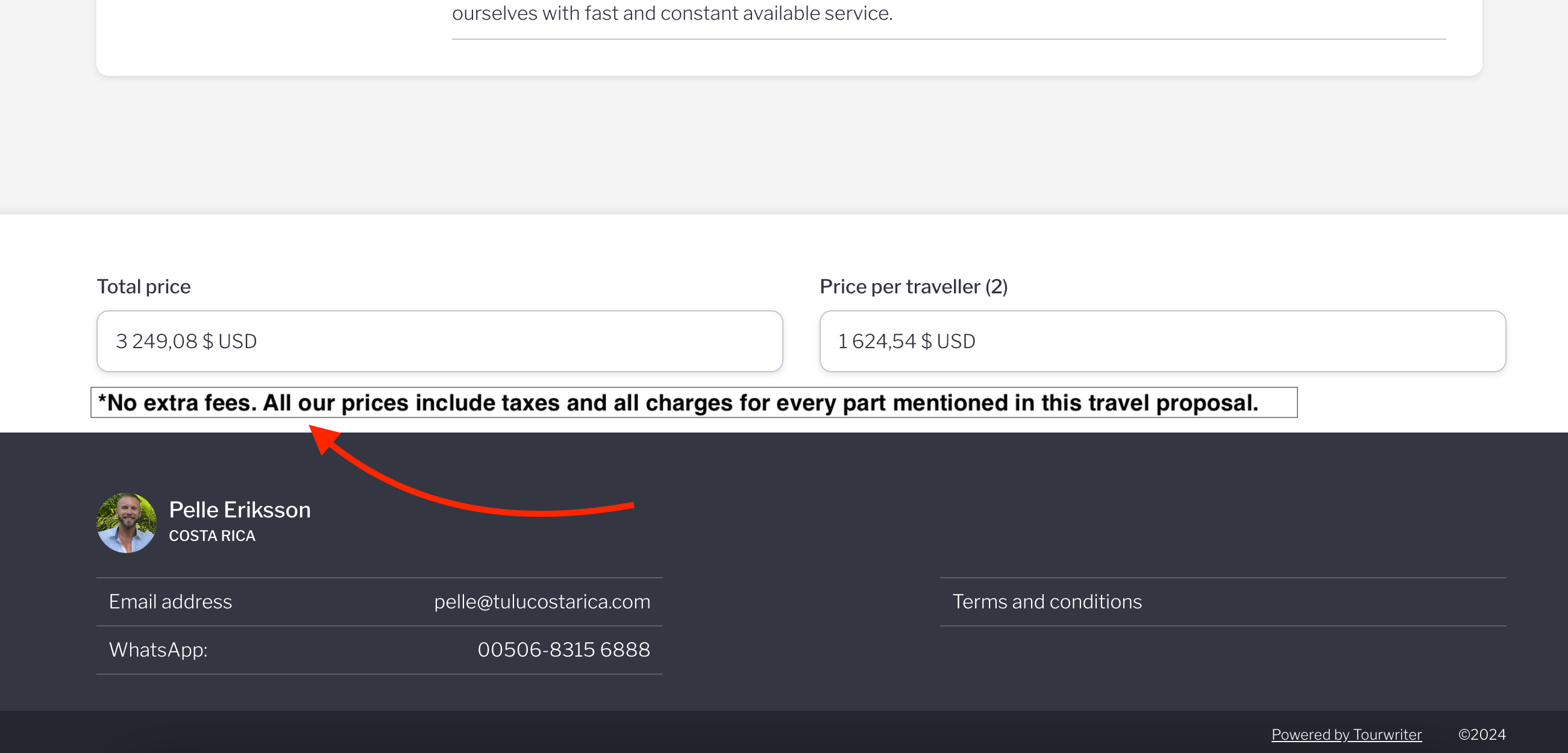Click the Price per traveller value field
This screenshot has width=1568, height=753.
coord(1162,341)
